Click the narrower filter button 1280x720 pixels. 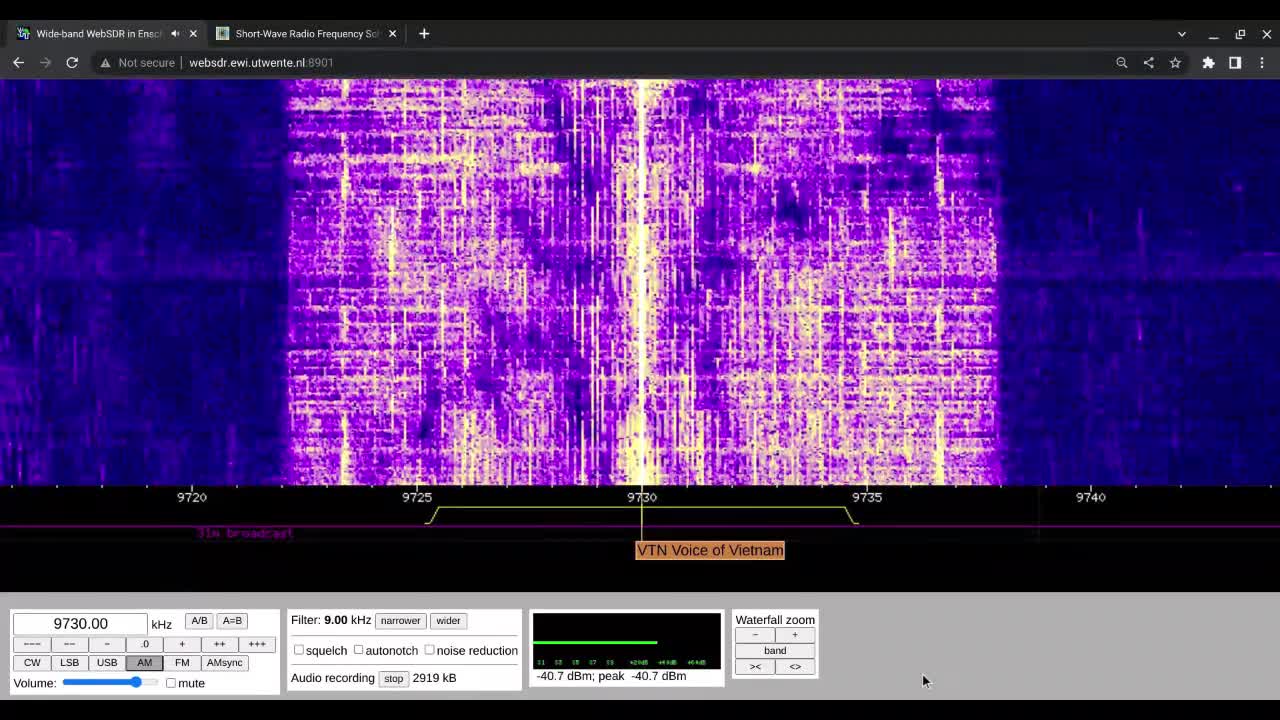pos(400,621)
